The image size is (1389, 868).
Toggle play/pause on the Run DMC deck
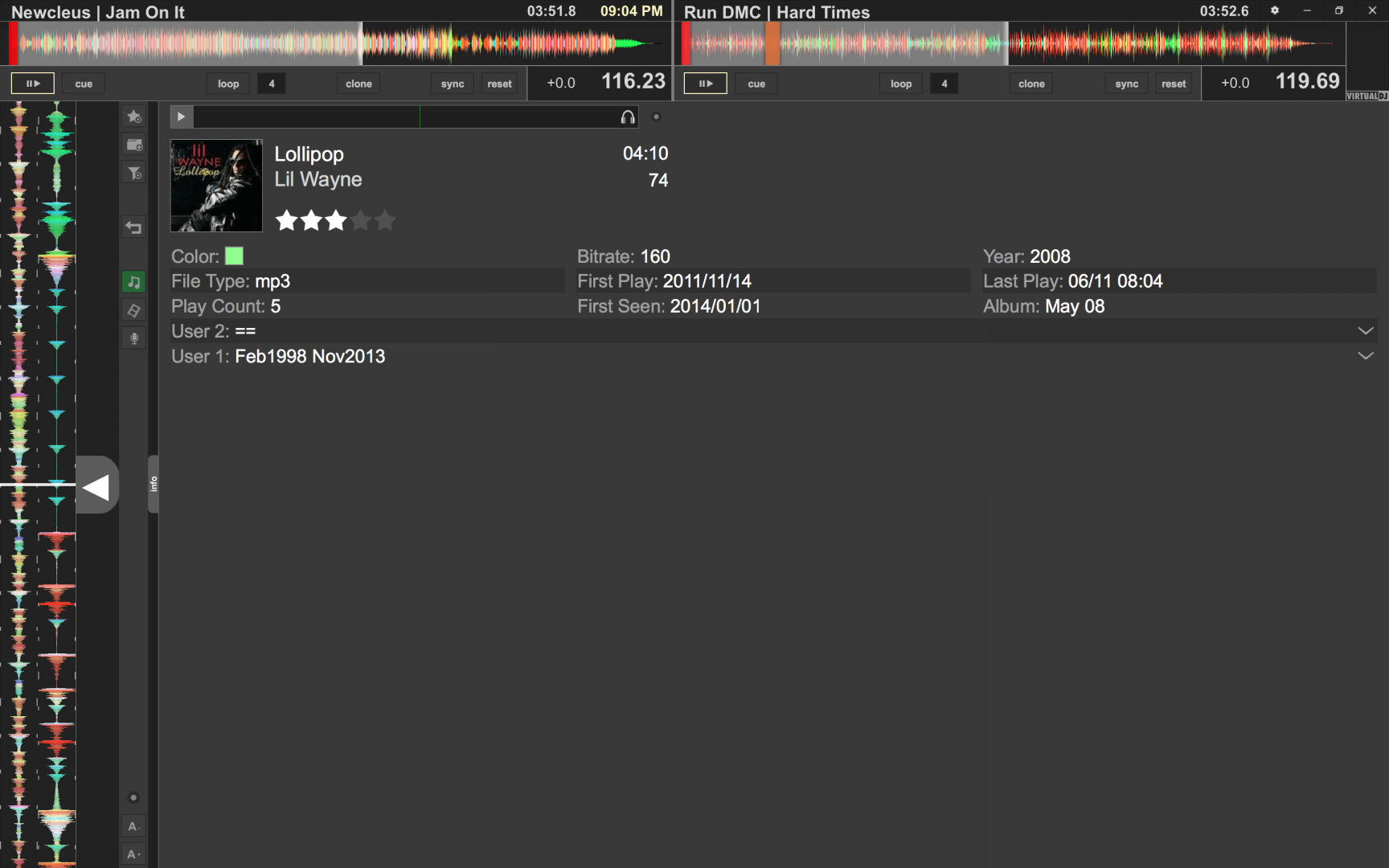(x=705, y=84)
